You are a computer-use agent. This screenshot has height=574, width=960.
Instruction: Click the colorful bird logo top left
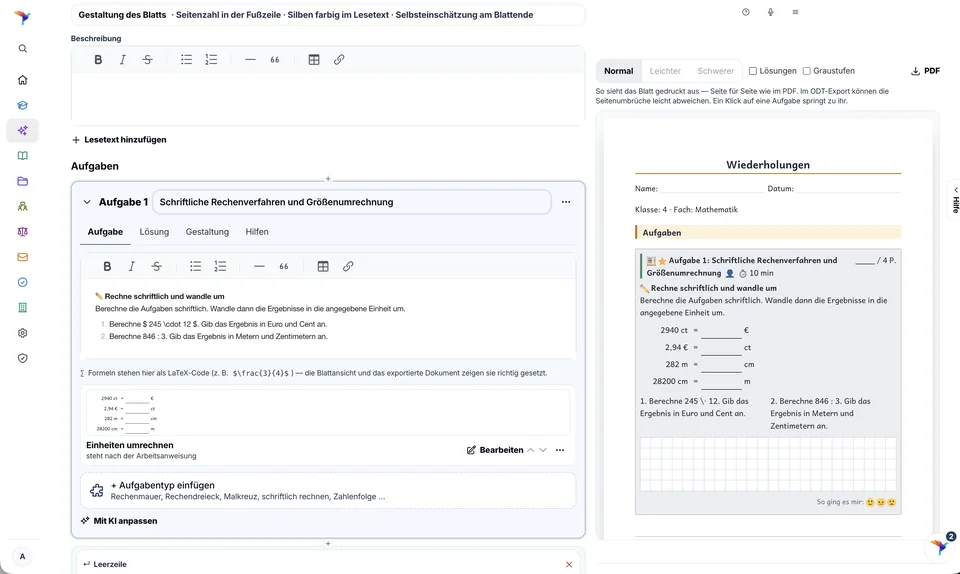pos(23,17)
